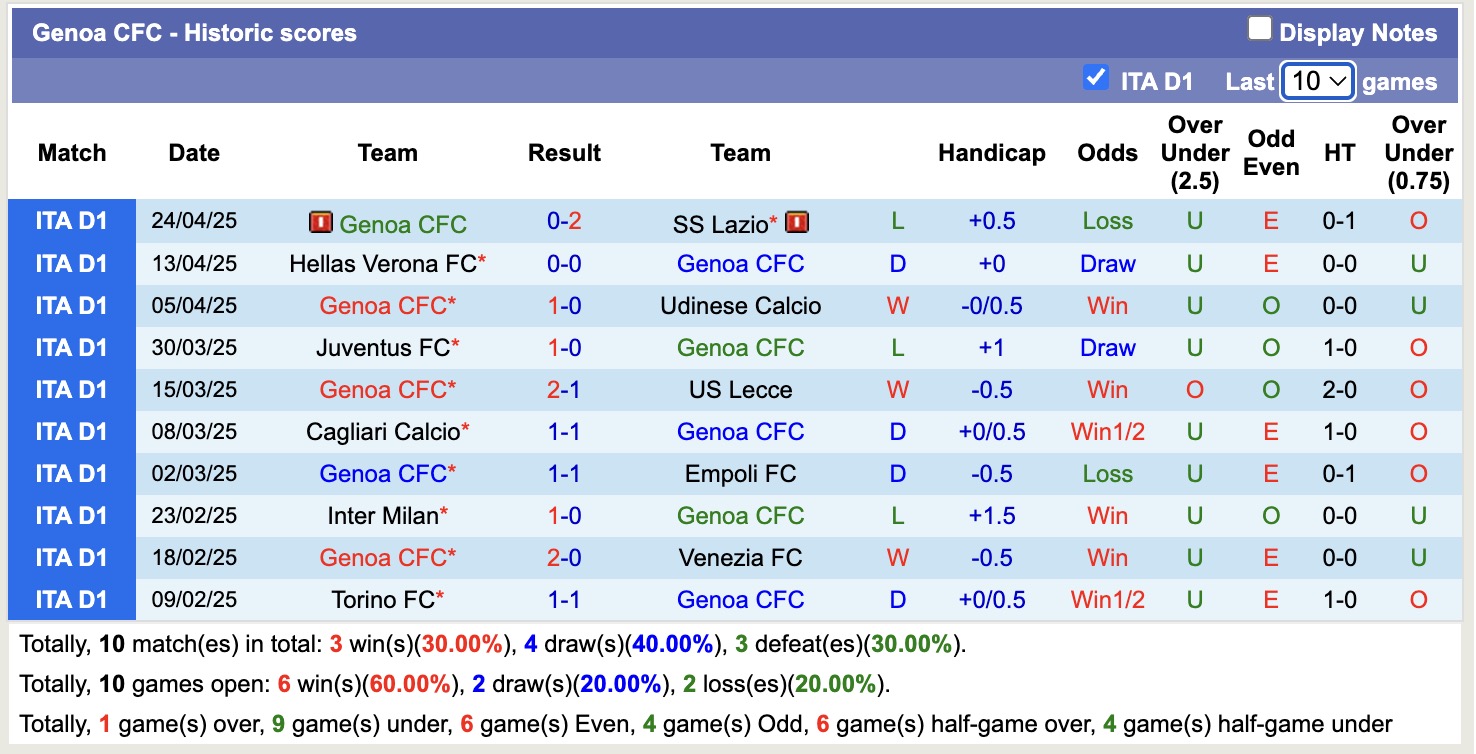Open Torino FC team link

[382, 600]
